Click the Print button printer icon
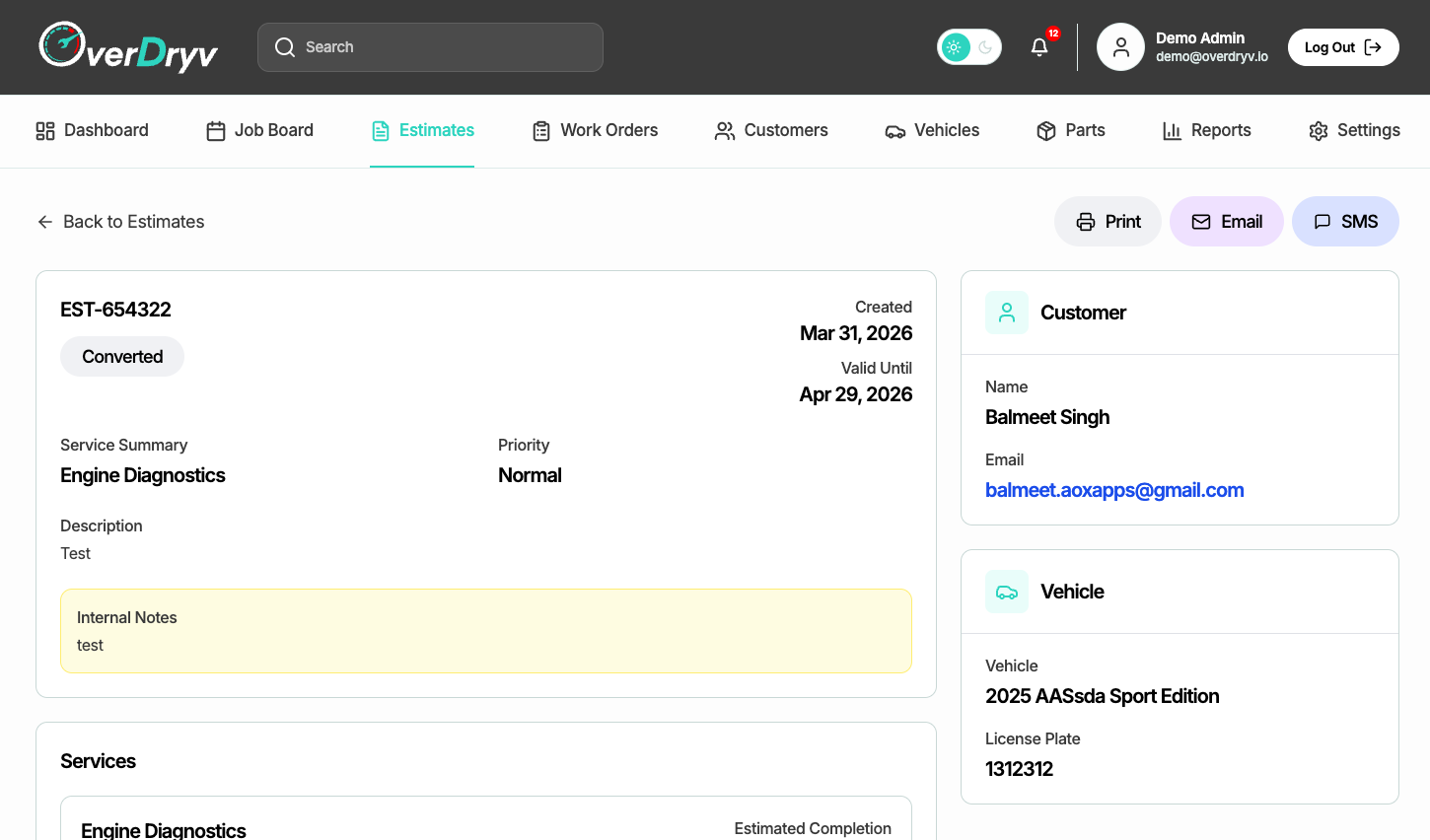Screen dimensions: 1430x840 coord(1086,222)
